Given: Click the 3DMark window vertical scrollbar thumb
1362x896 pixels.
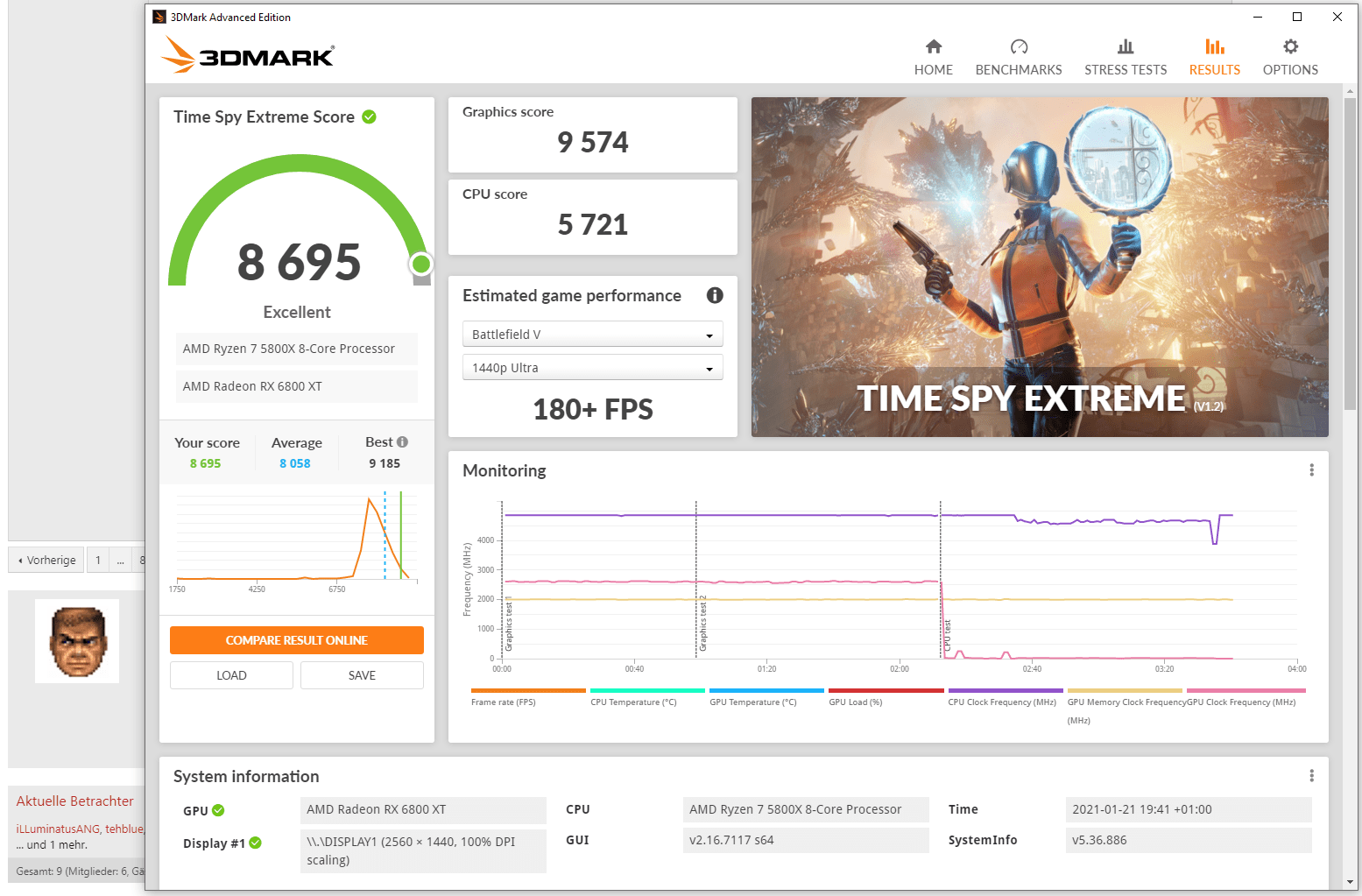Looking at the screenshot, I should pyautogui.click(x=1350, y=254).
